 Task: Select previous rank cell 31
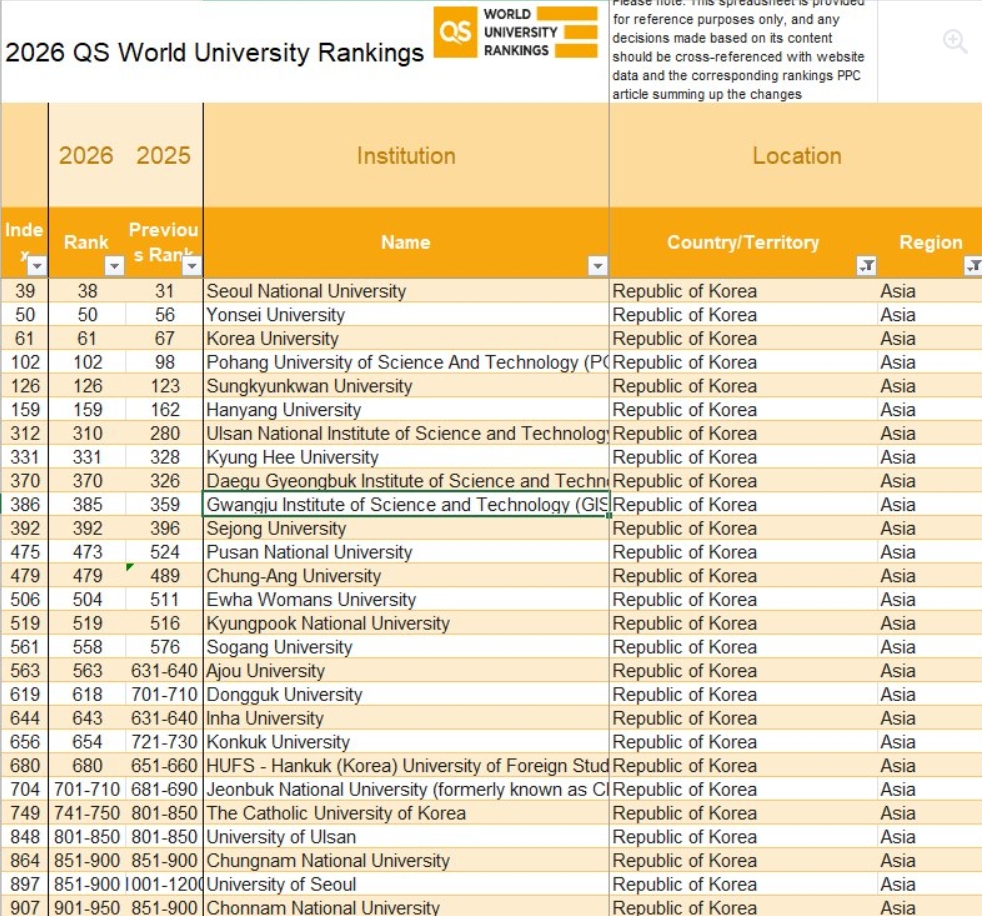click(165, 291)
